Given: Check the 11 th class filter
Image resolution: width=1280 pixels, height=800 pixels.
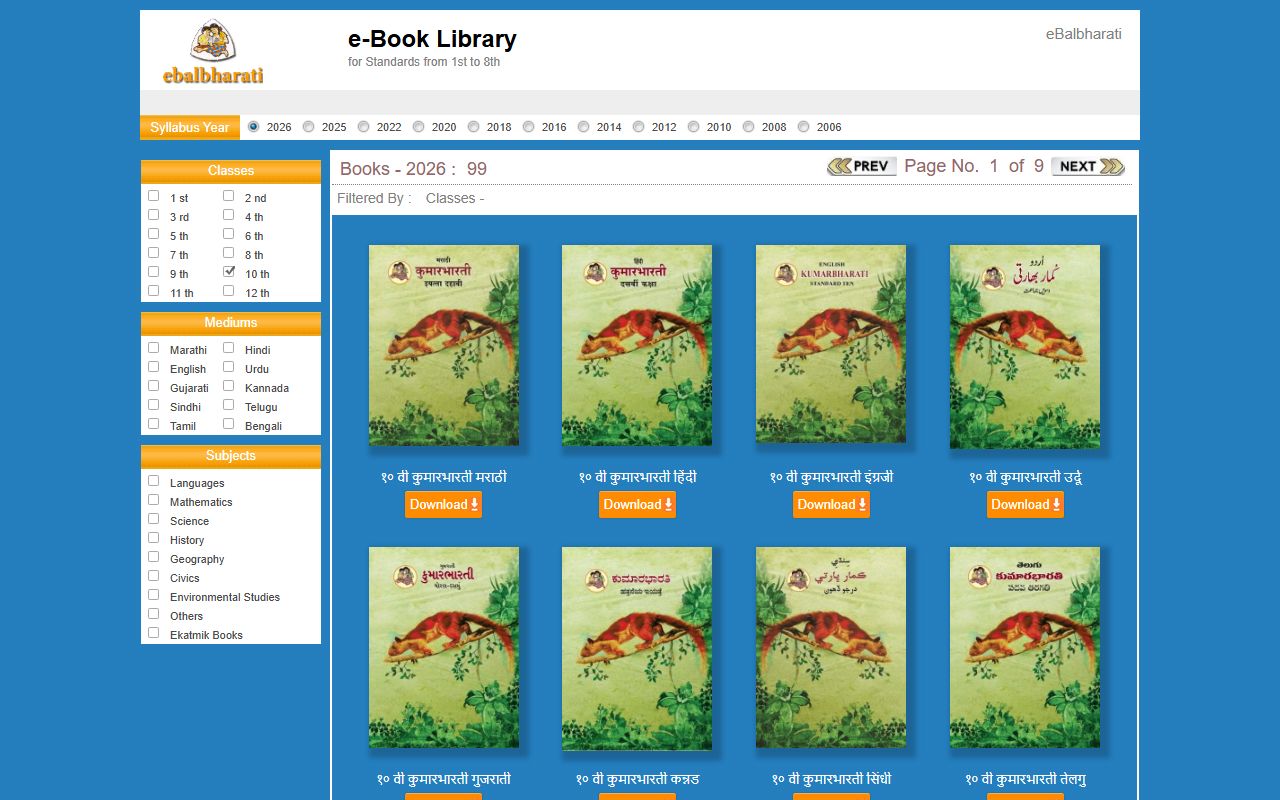Looking at the screenshot, I should click(x=154, y=291).
